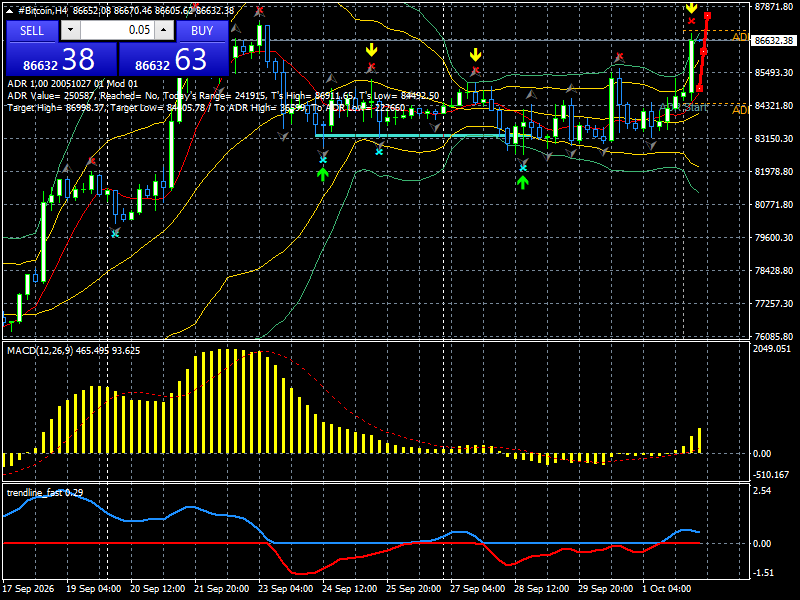
Task: Sell at bid price 86632 38
Action: [61, 59]
